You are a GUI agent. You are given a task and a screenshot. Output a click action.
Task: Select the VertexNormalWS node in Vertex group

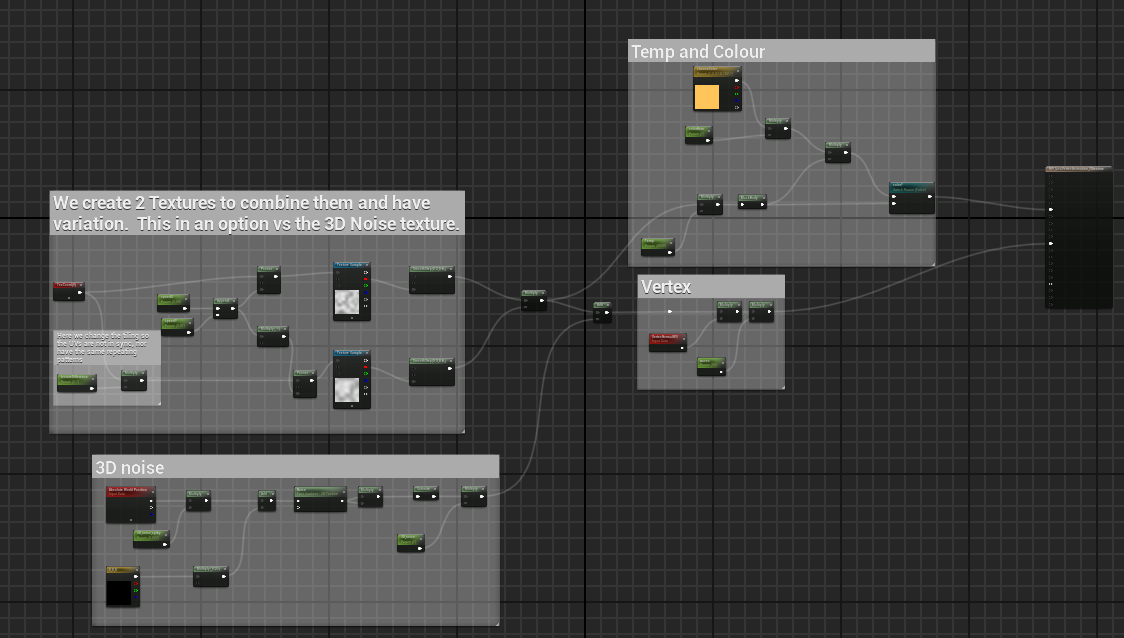pos(667,337)
